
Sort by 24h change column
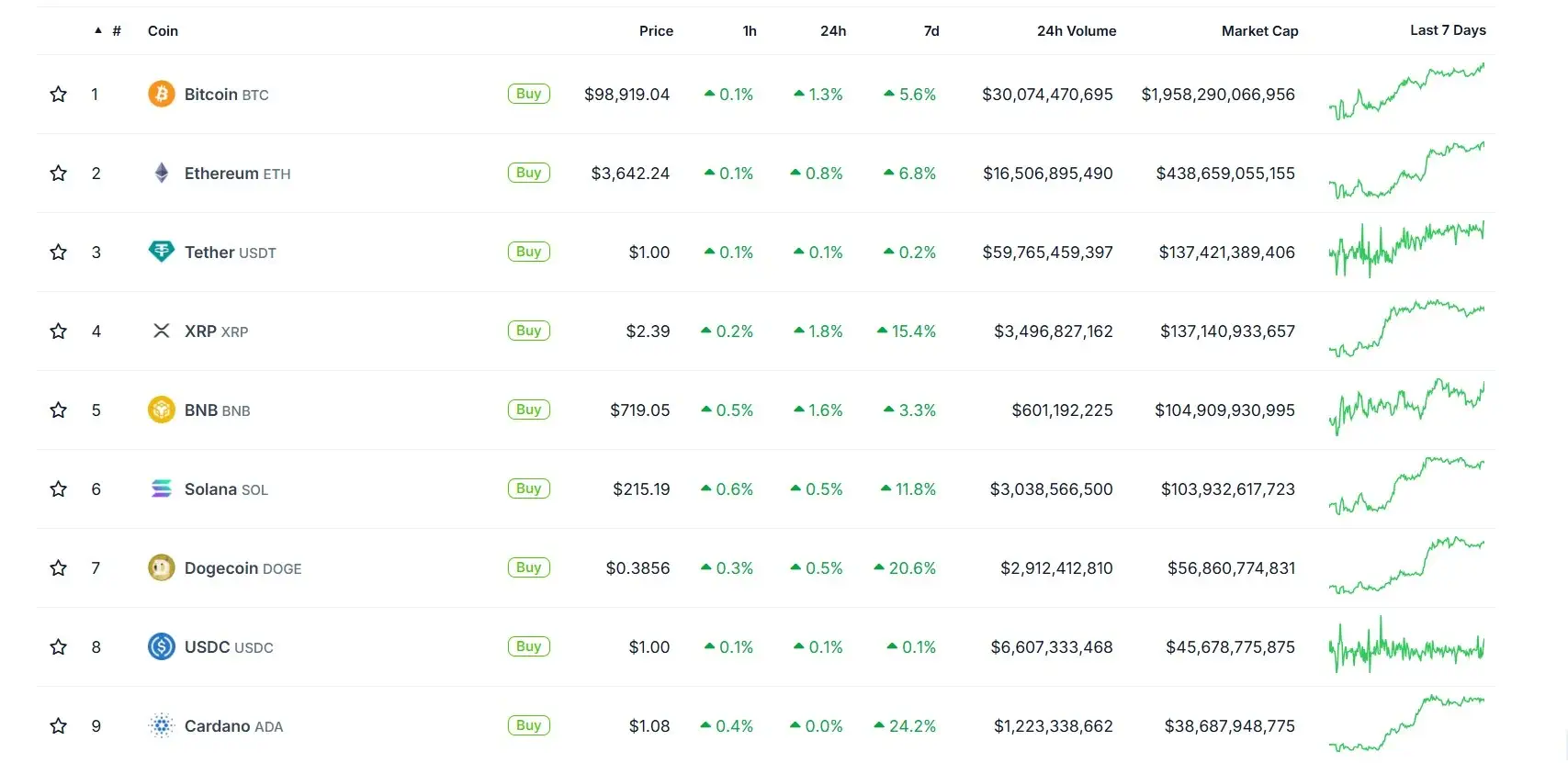(833, 30)
